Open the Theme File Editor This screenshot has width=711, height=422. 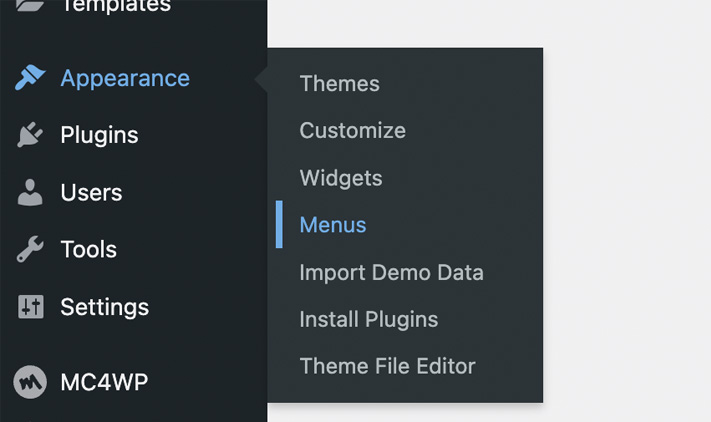point(387,366)
